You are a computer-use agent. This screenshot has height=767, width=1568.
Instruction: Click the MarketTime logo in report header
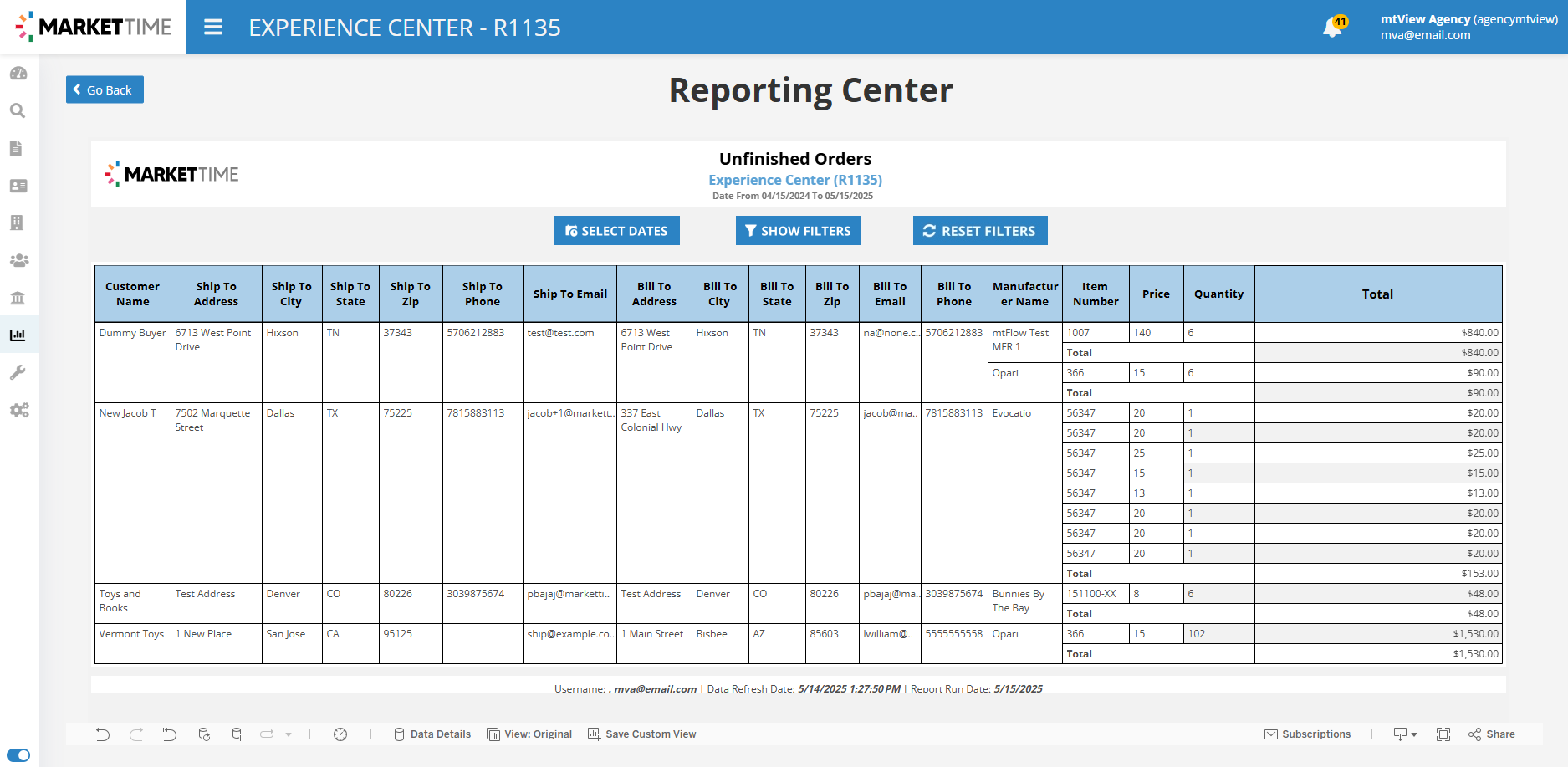171,174
